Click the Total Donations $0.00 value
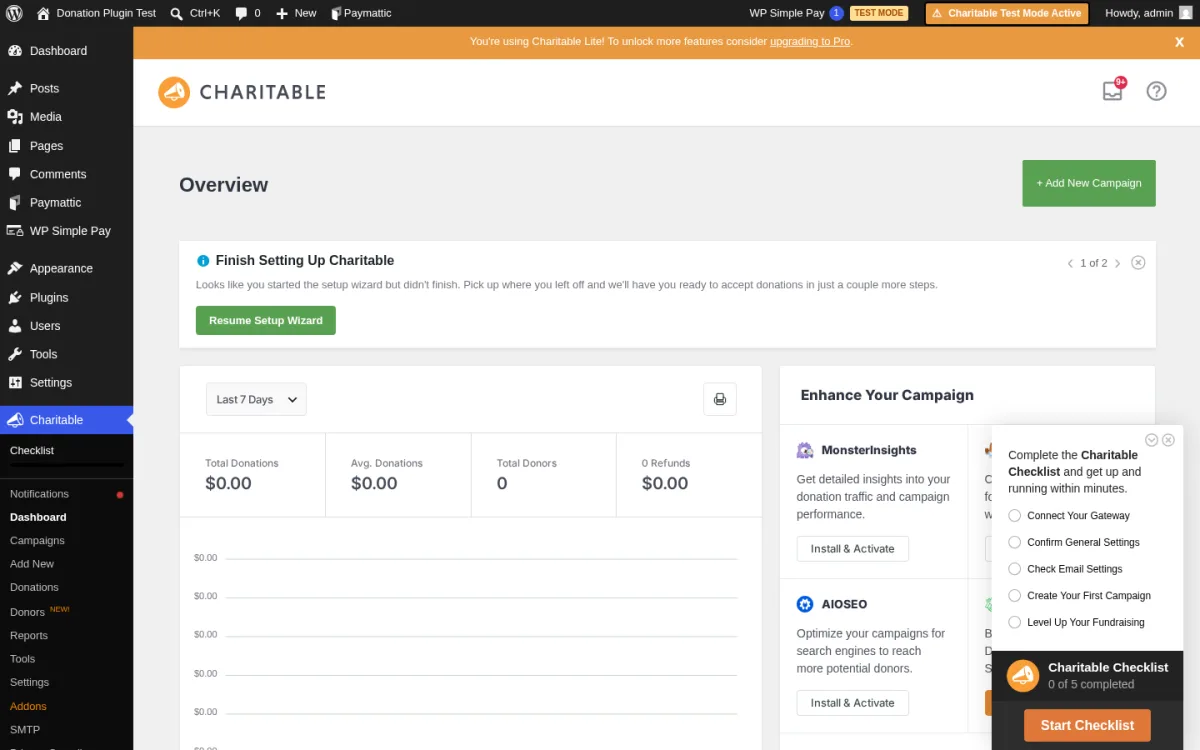The height and width of the screenshot is (750, 1200). pos(228,484)
